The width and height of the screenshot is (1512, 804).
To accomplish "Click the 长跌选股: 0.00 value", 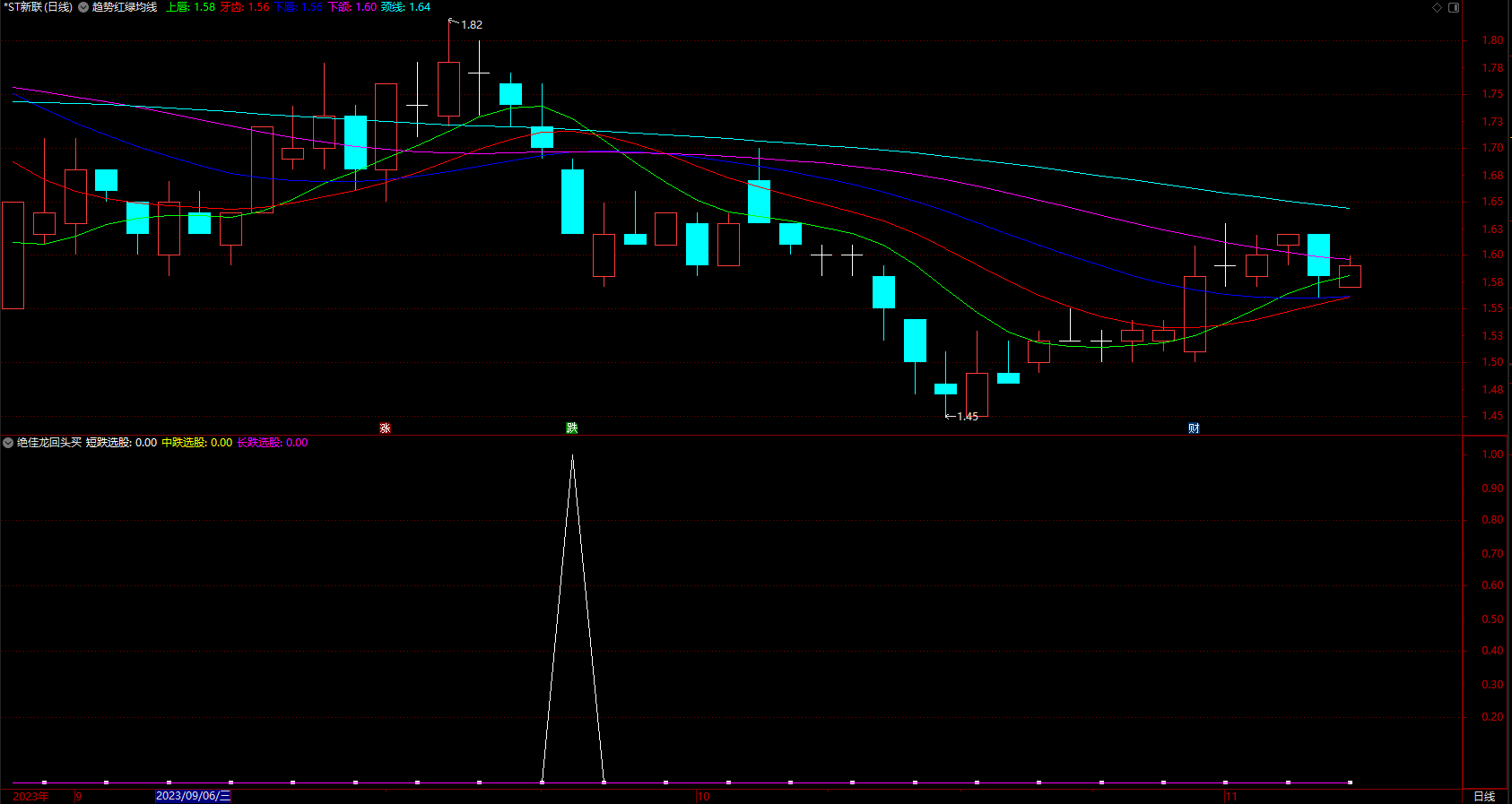I will [x=272, y=443].
